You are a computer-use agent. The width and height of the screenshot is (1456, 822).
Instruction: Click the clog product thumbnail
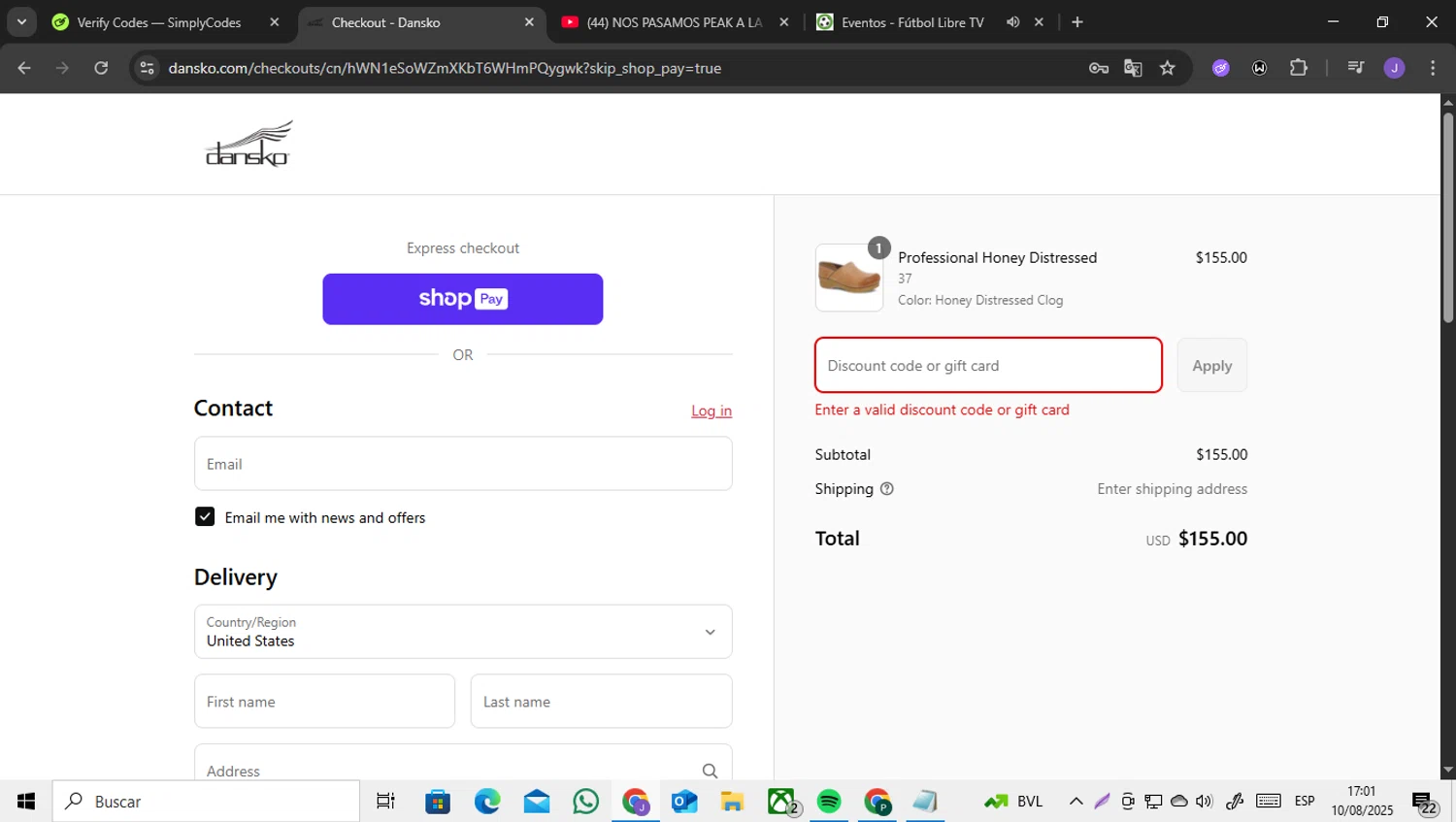coord(849,278)
